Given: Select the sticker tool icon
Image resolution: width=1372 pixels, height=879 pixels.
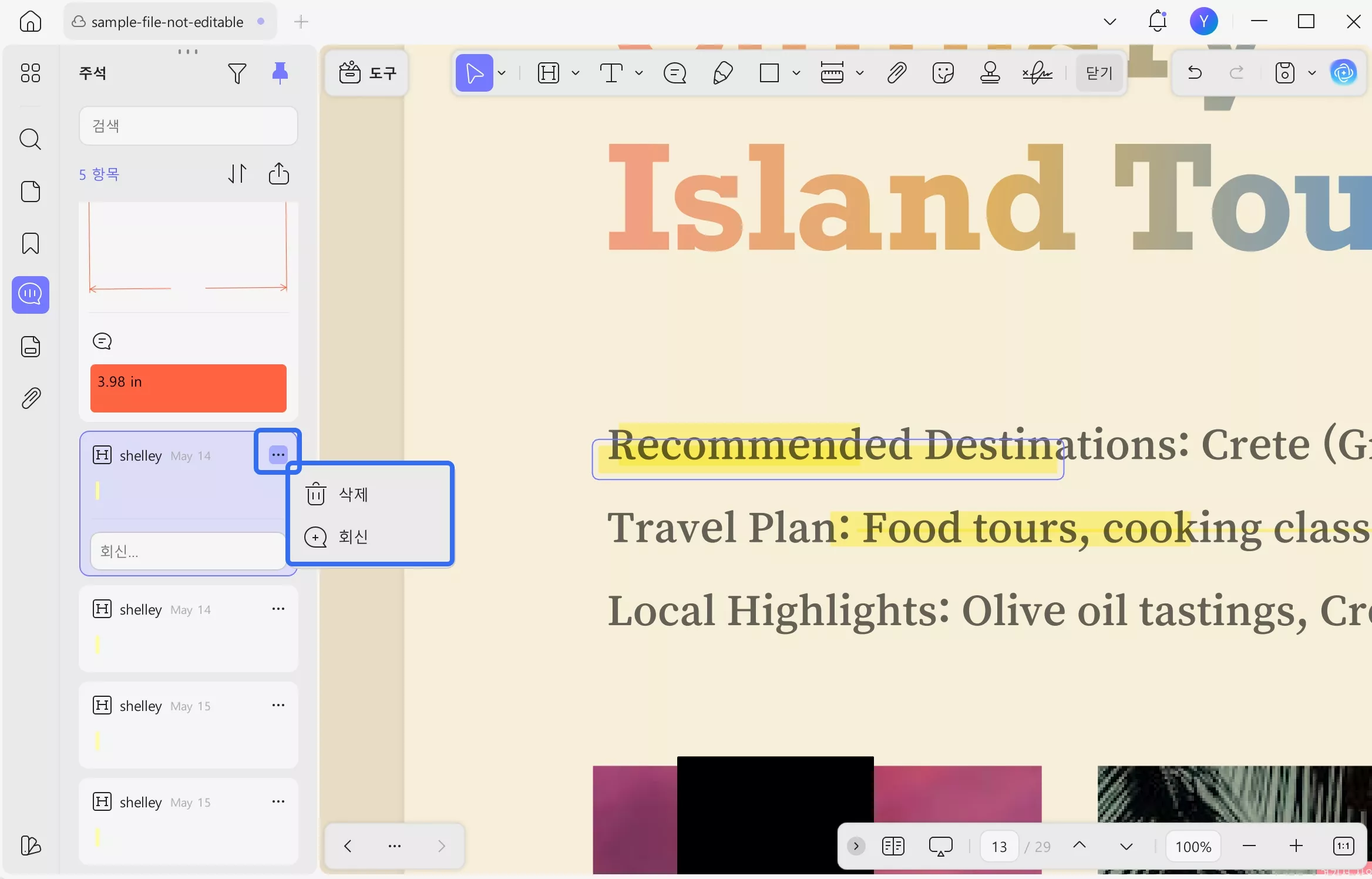Looking at the screenshot, I should [x=943, y=73].
